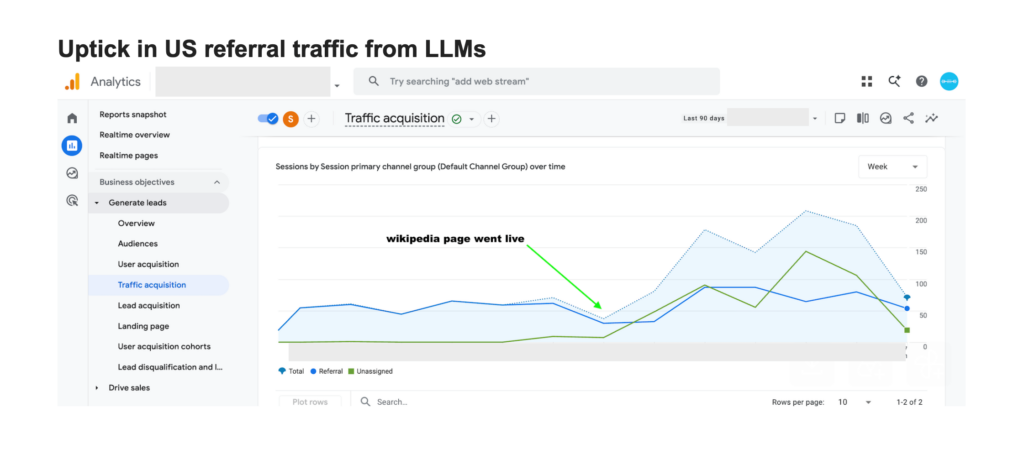The width and height of the screenshot is (1024, 449).
Task: Click the Total line end marker
Action: (907, 298)
